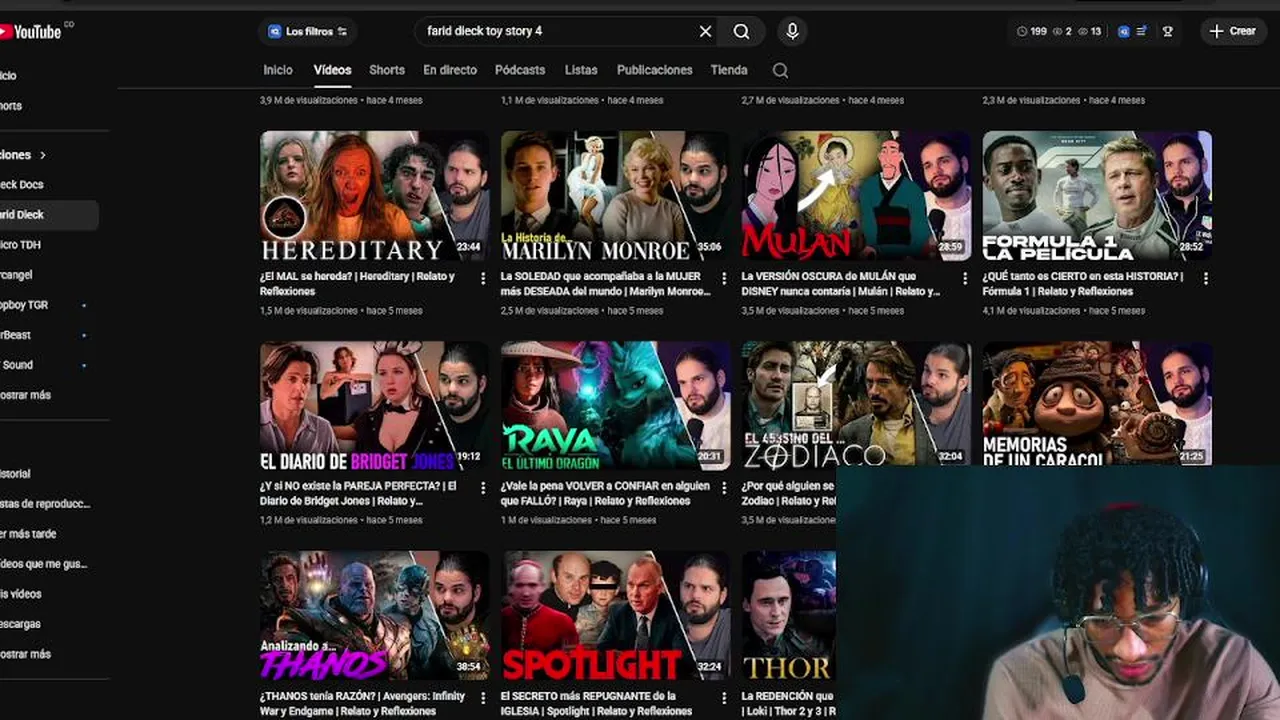
Task: Open options menu for Fórmula 1 video
Action: click(1206, 278)
